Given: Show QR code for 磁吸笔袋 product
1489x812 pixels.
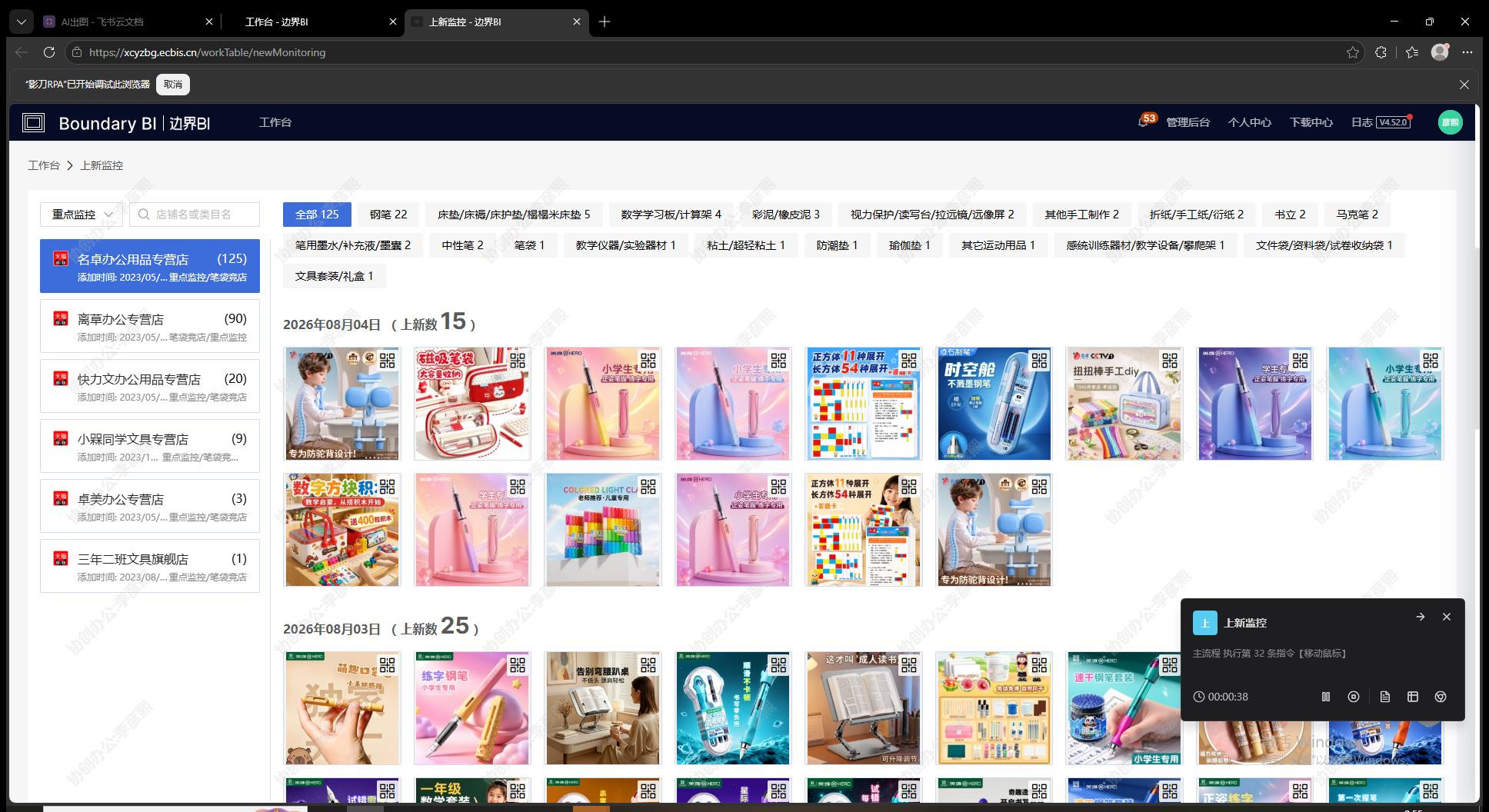Looking at the screenshot, I should [518, 360].
